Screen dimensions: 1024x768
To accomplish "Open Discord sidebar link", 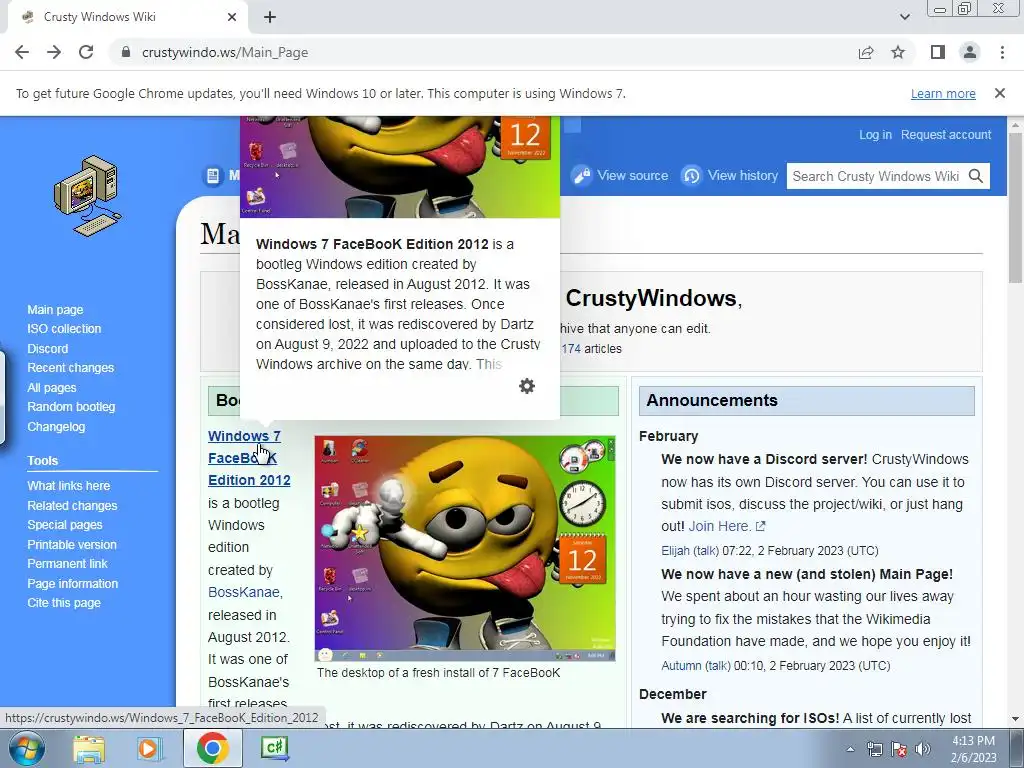I will tap(48, 349).
